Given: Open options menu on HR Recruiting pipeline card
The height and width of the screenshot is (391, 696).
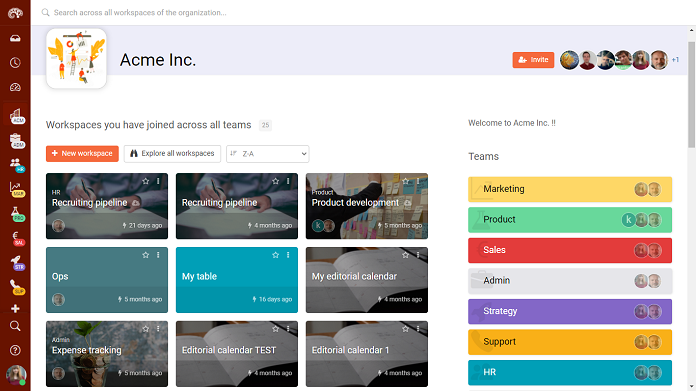Looking at the screenshot, I should [x=158, y=181].
